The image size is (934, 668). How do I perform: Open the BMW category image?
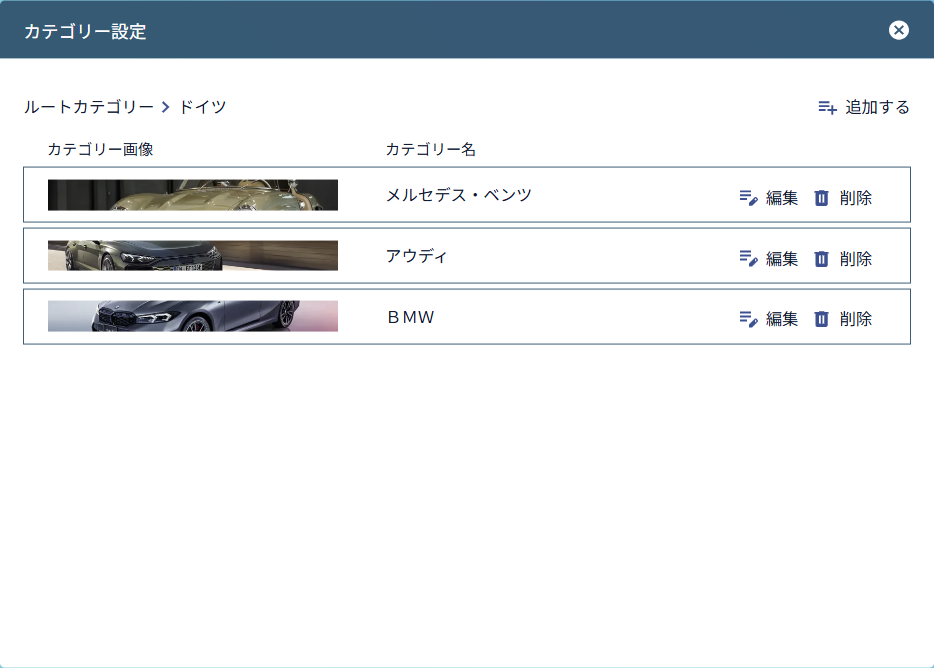(193, 316)
